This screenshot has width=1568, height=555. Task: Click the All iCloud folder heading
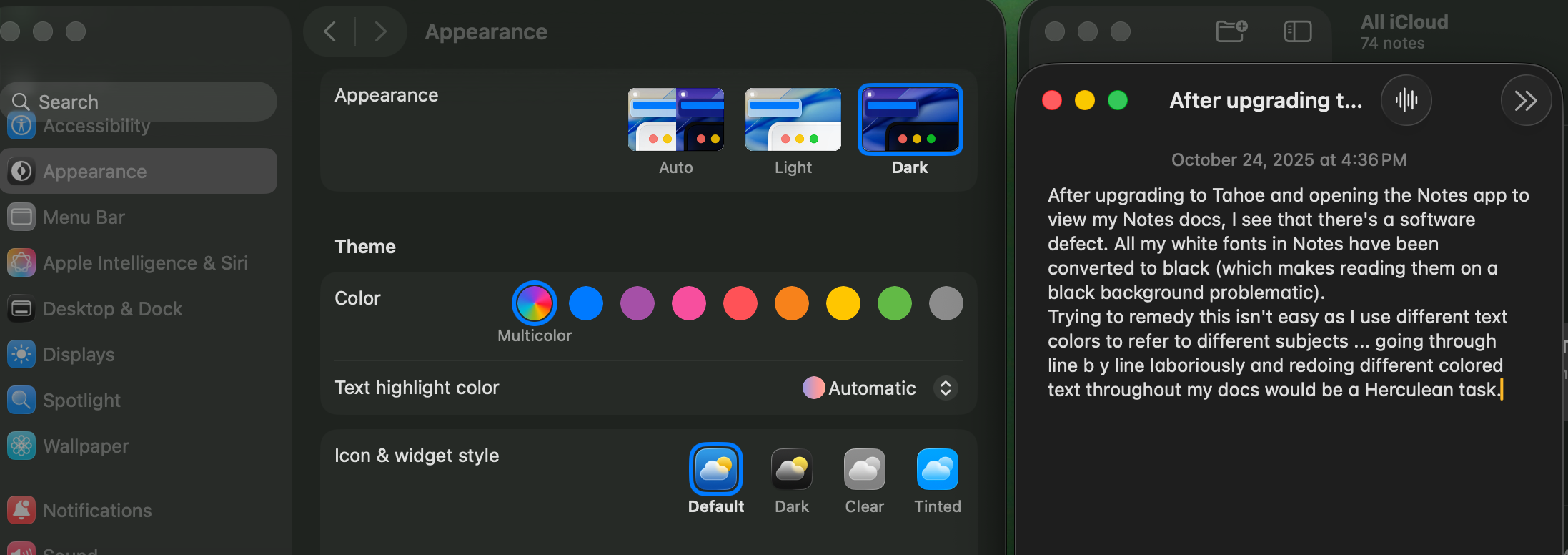[1404, 22]
